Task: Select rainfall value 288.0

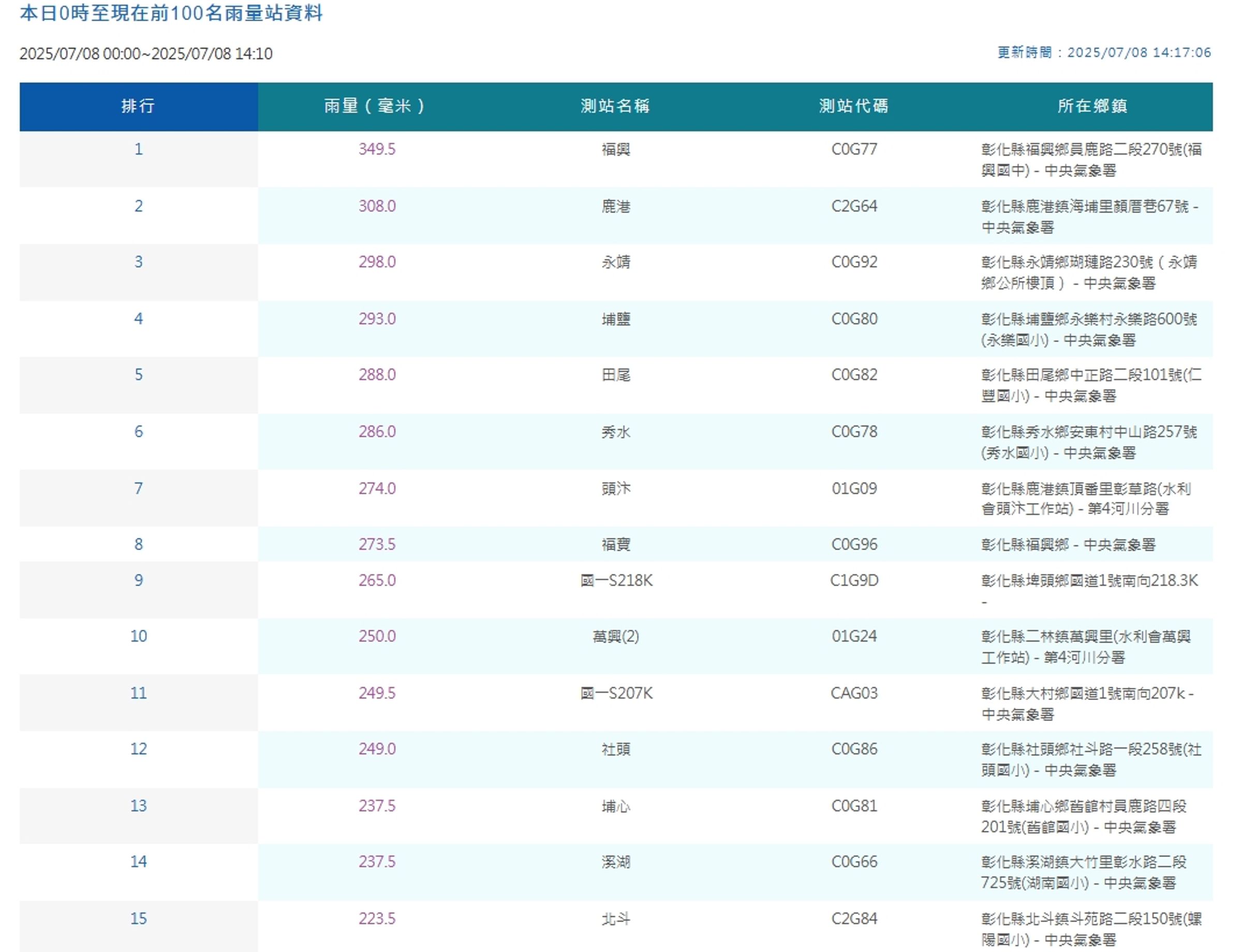Action: [x=377, y=375]
